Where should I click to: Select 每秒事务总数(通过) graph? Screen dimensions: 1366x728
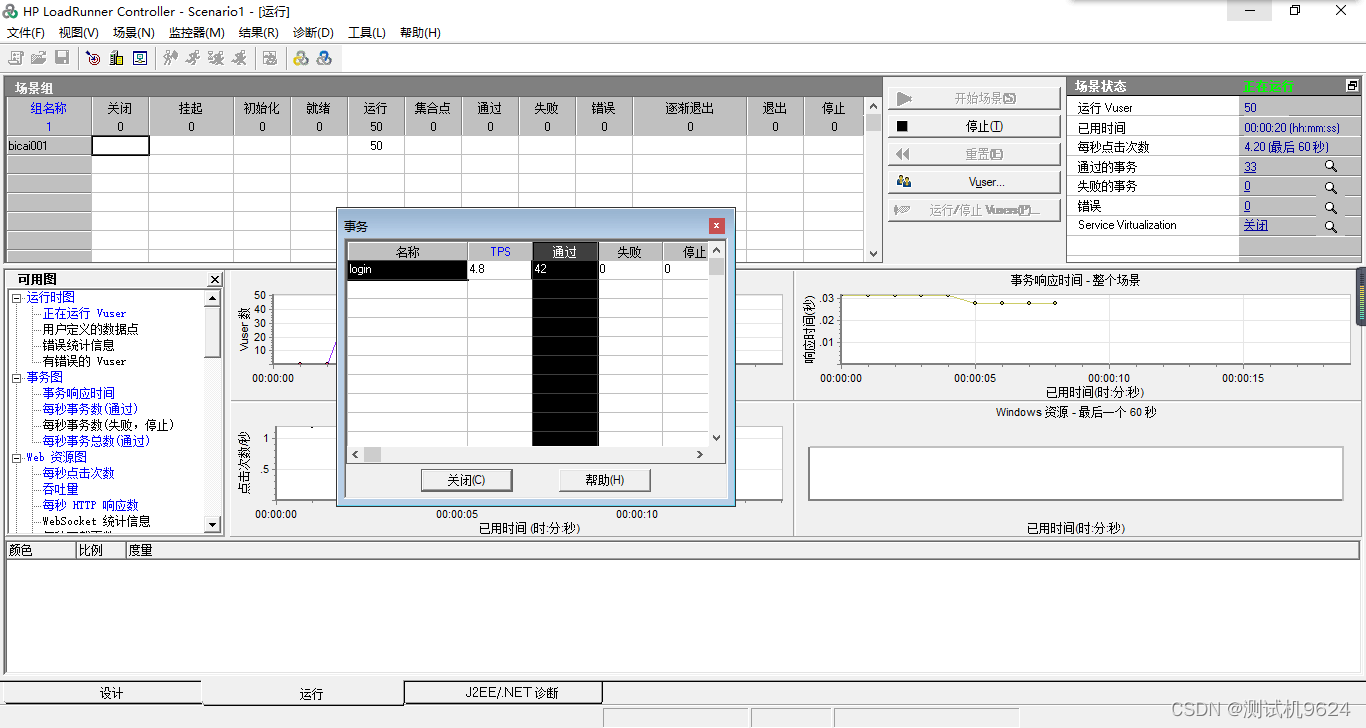pos(96,441)
